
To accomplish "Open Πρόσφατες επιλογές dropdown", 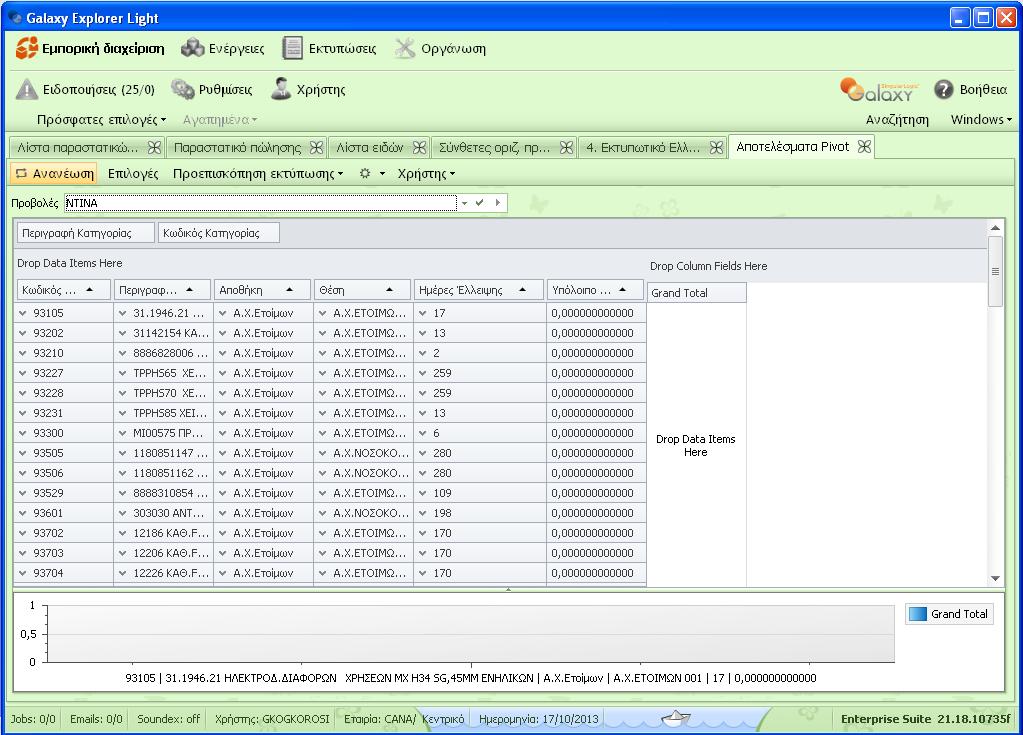I will tap(101, 119).
